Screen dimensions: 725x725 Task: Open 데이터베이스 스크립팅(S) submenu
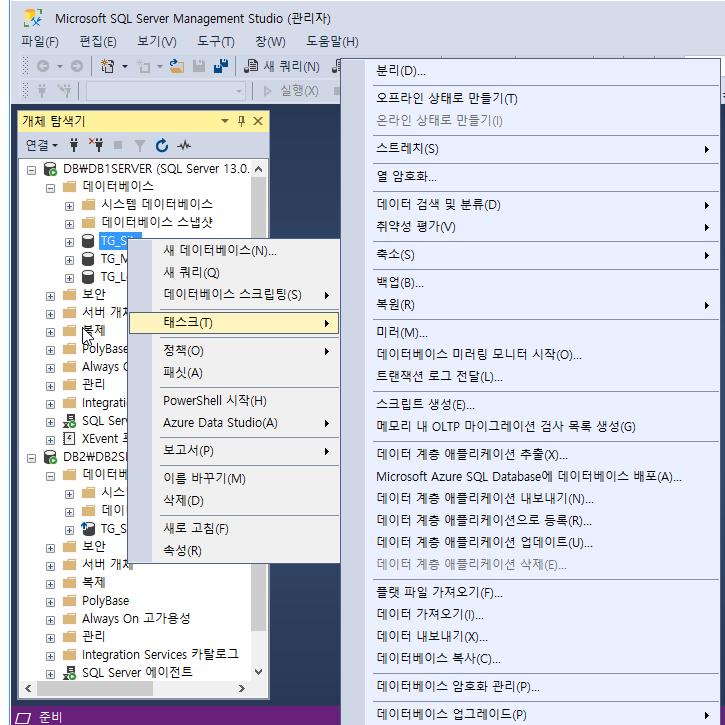click(x=234, y=295)
